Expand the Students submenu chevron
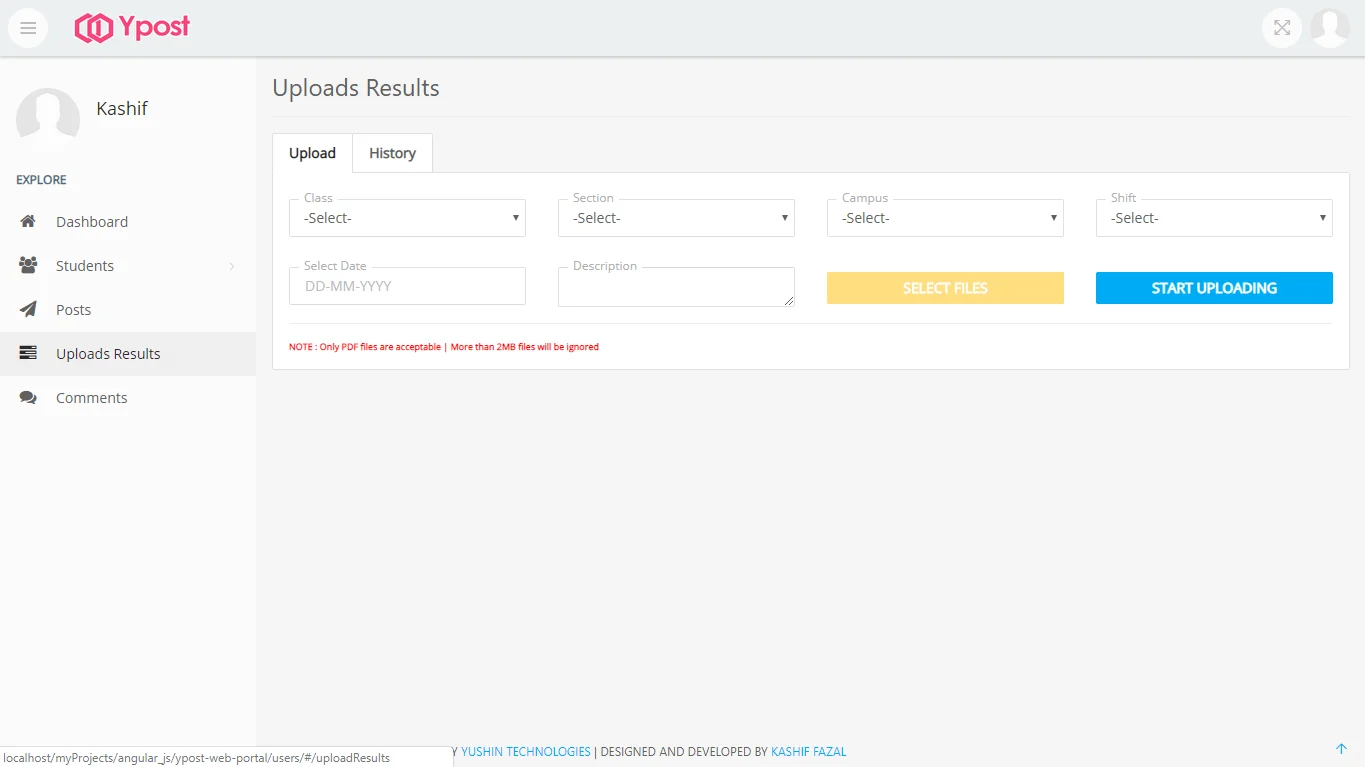The height and width of the screenshot is (767, 1365). 232,266
